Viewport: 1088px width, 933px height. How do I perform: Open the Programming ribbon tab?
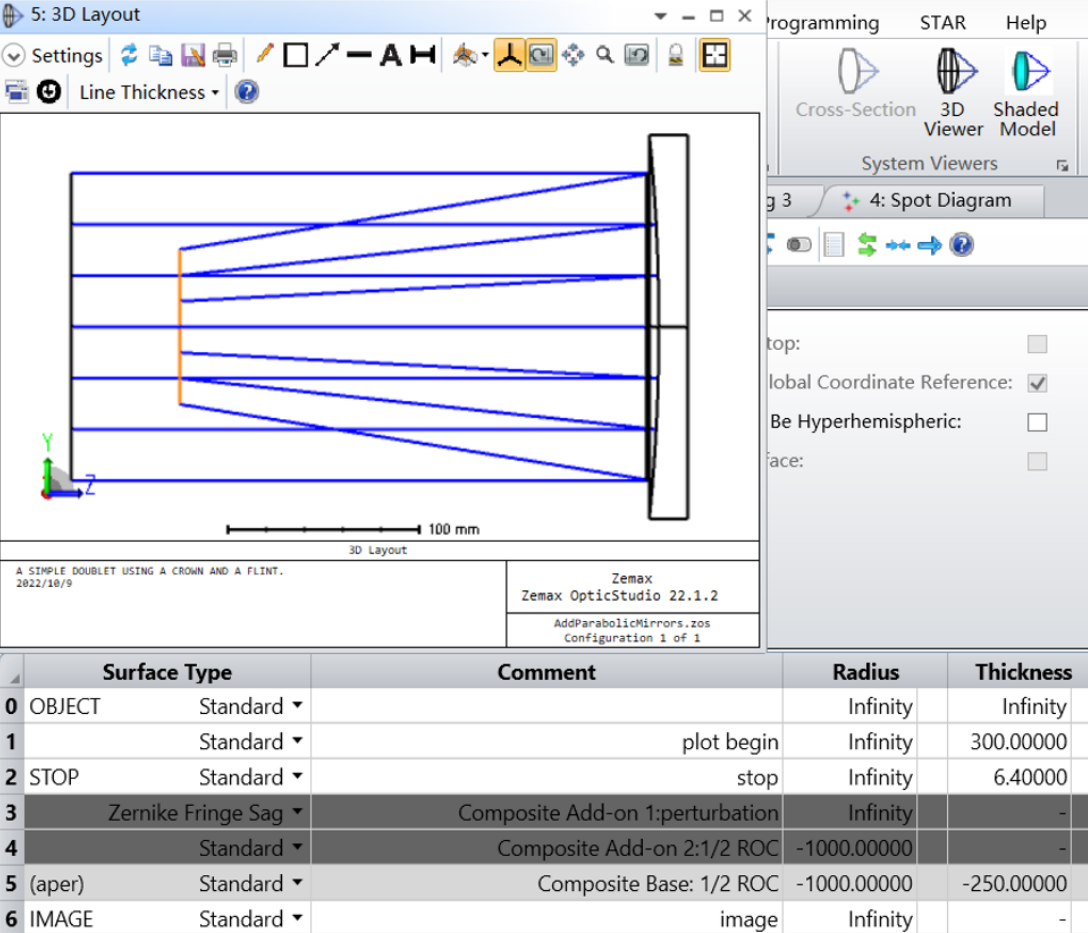click(823, 23)
